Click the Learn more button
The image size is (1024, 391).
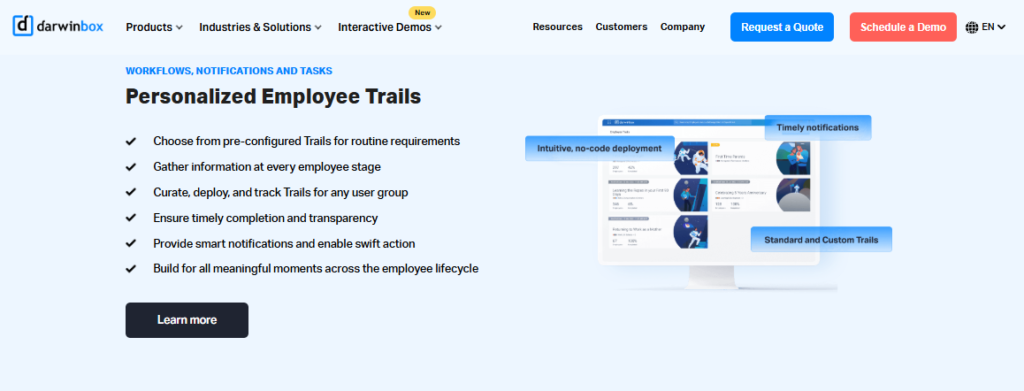(x=187, y=320)
